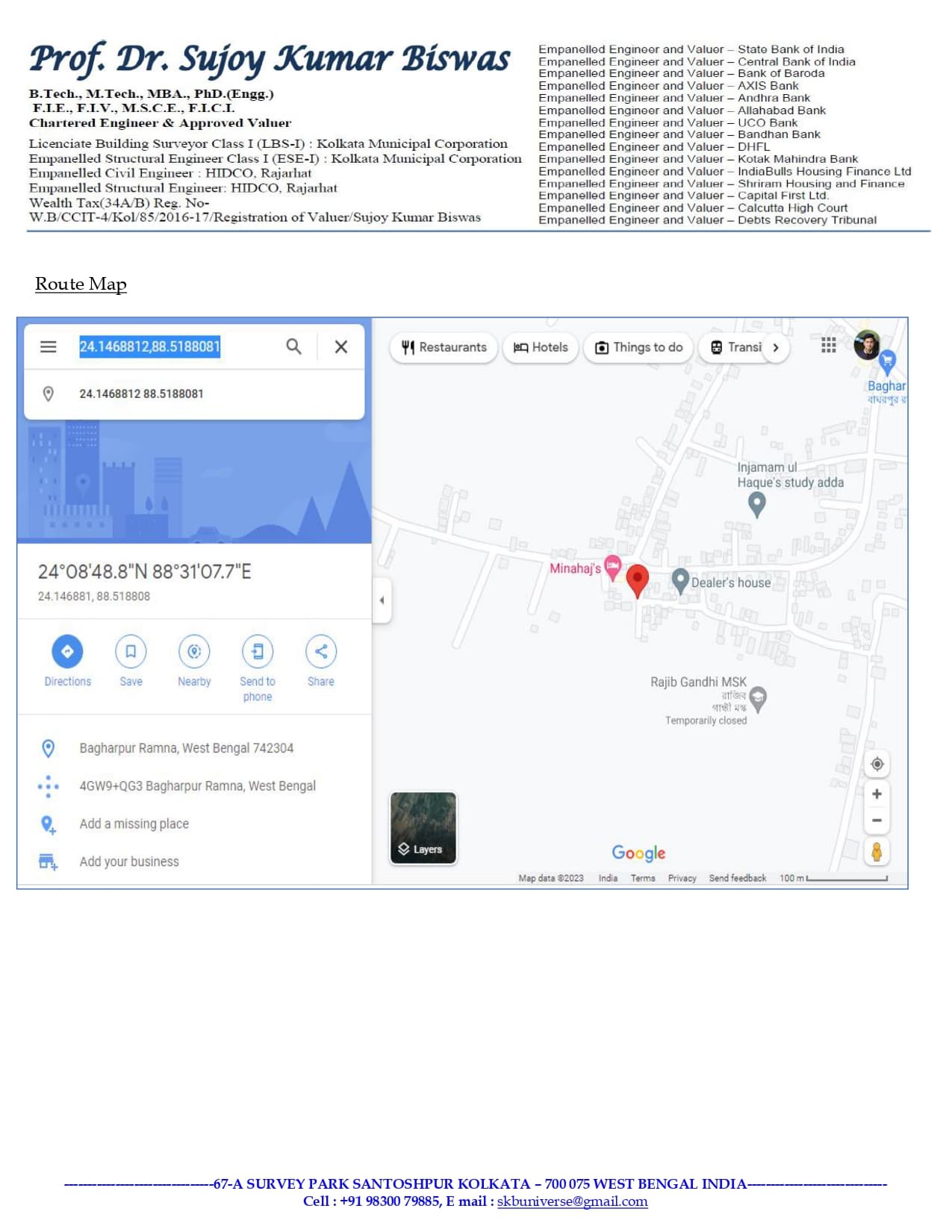This screenshot has height=1232, width=952.
Task: Click the red dropped location pin
Action: click(x=637, y=582)
